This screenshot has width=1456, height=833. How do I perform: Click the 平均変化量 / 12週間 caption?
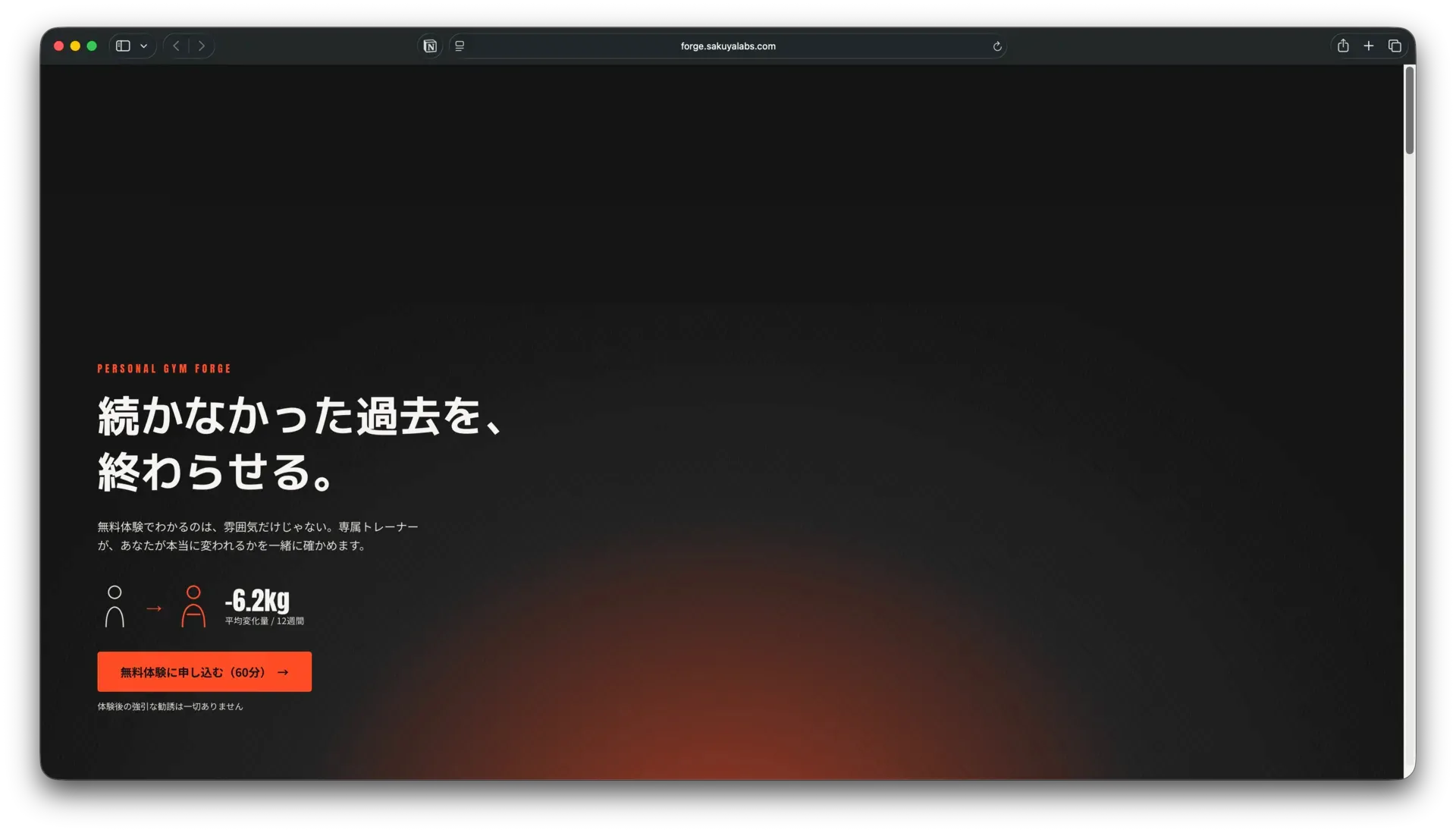[x=264, y=621]
